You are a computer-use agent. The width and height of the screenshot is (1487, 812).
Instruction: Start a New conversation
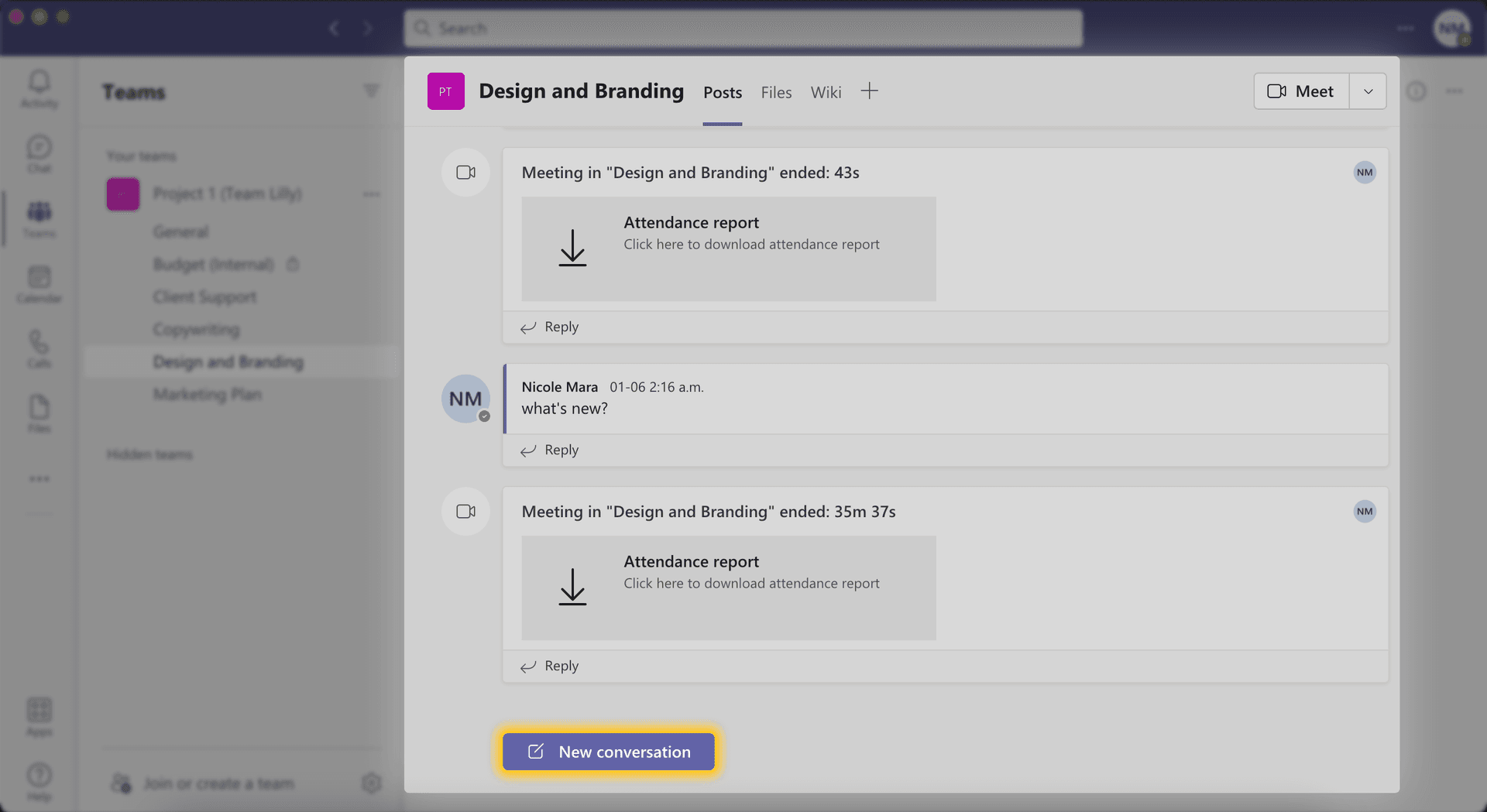coord(608,751)
